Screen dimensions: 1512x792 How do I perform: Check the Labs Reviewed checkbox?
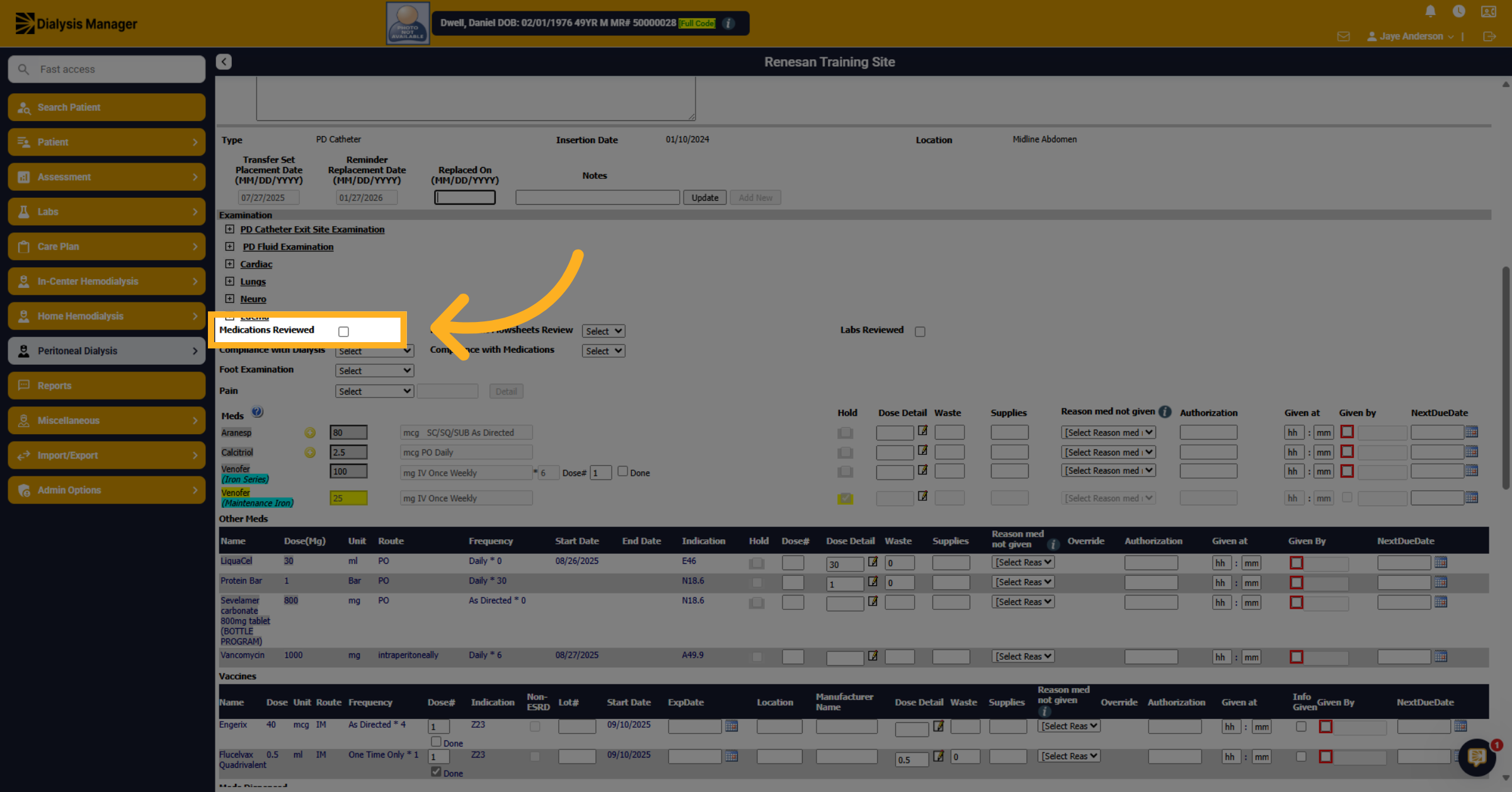920,331
